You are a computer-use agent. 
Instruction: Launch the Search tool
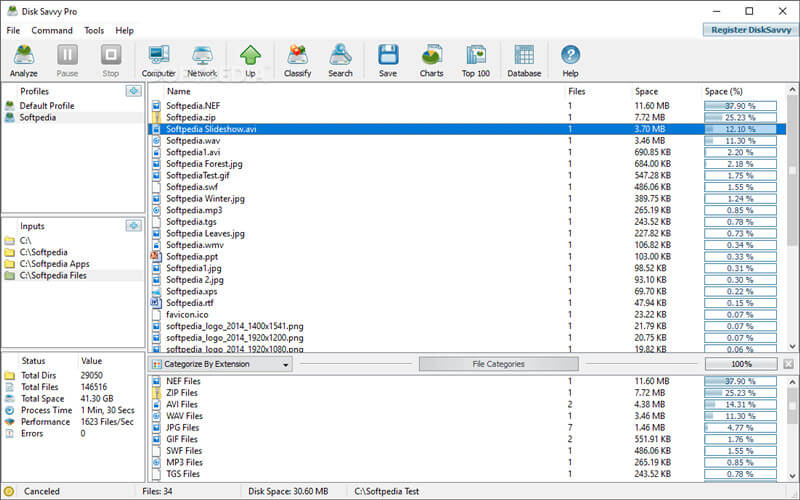tap(340, 60)
